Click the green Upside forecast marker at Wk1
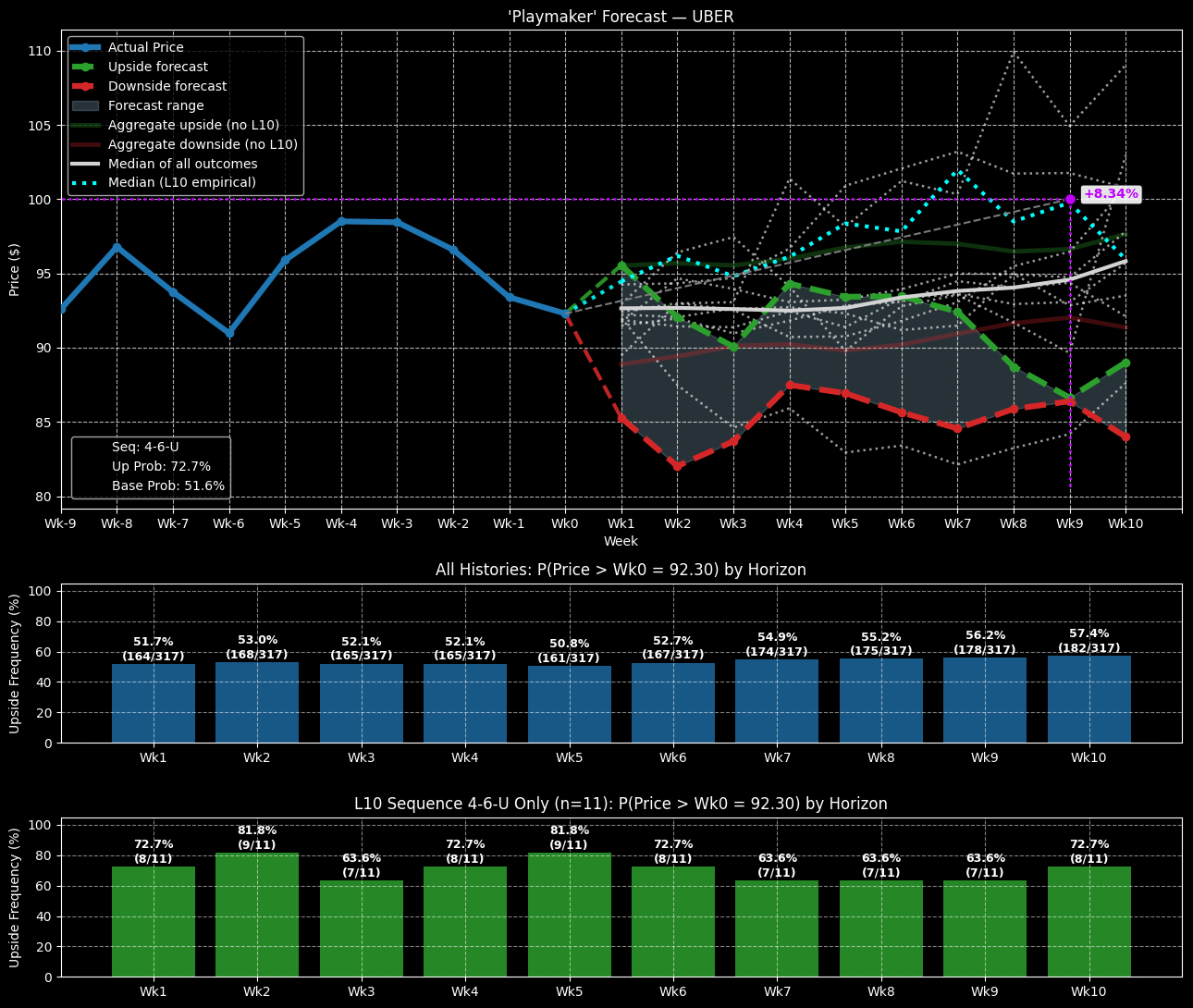1193x1008 pixels. (621, 265)
